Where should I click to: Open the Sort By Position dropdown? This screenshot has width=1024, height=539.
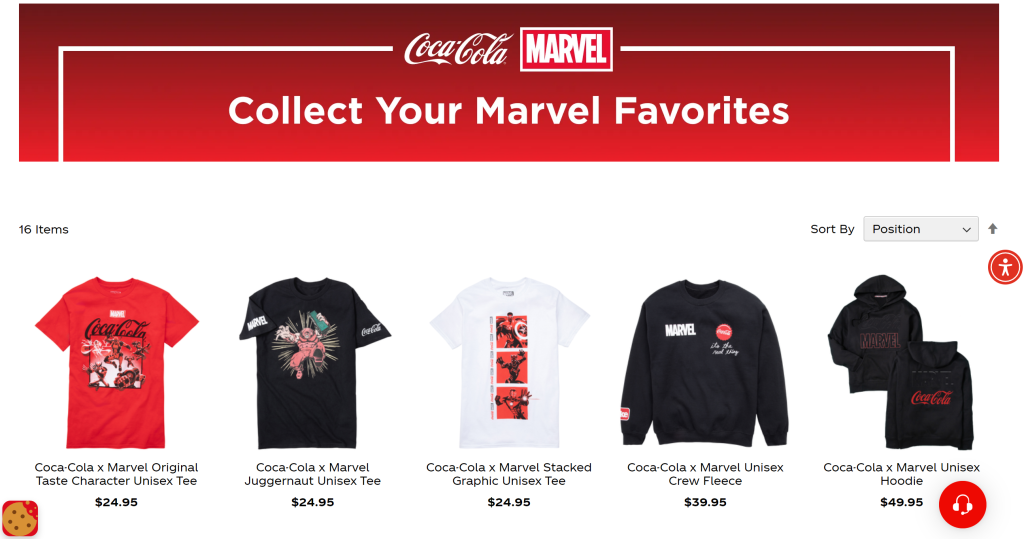[921, 229]
